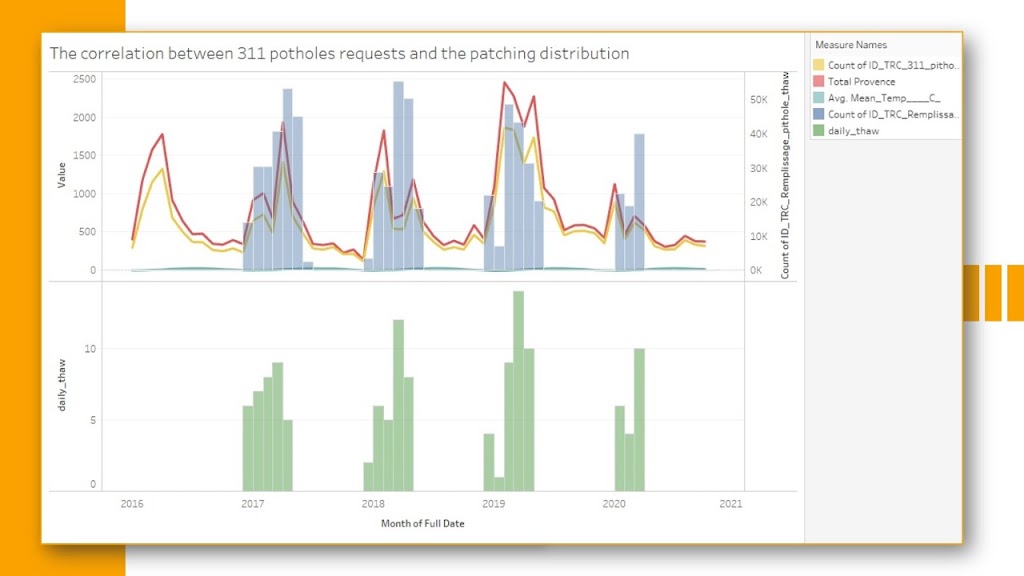Select the blue Count of ID_TRC_Remplissa swatch
This screenshot has width=1024, height=576.
[818, 114]
